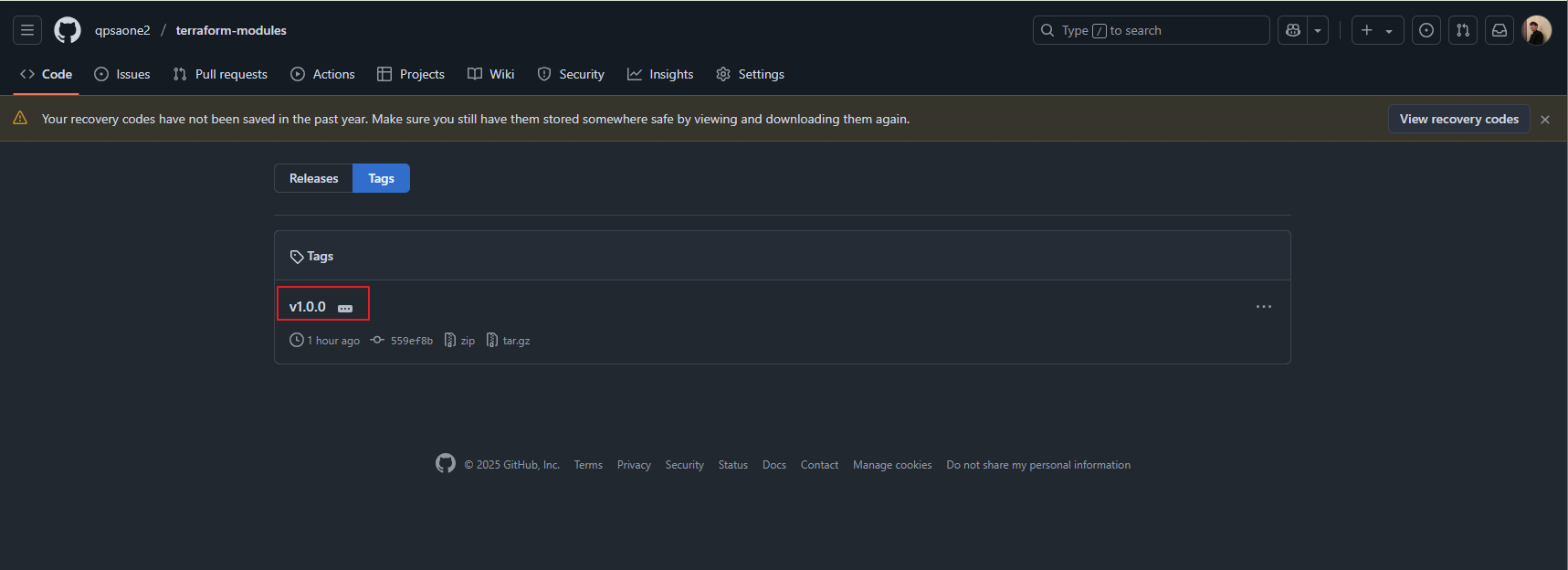
Task: Open the Projects tab
Action: pyautogui.click(x=411, y=74)
